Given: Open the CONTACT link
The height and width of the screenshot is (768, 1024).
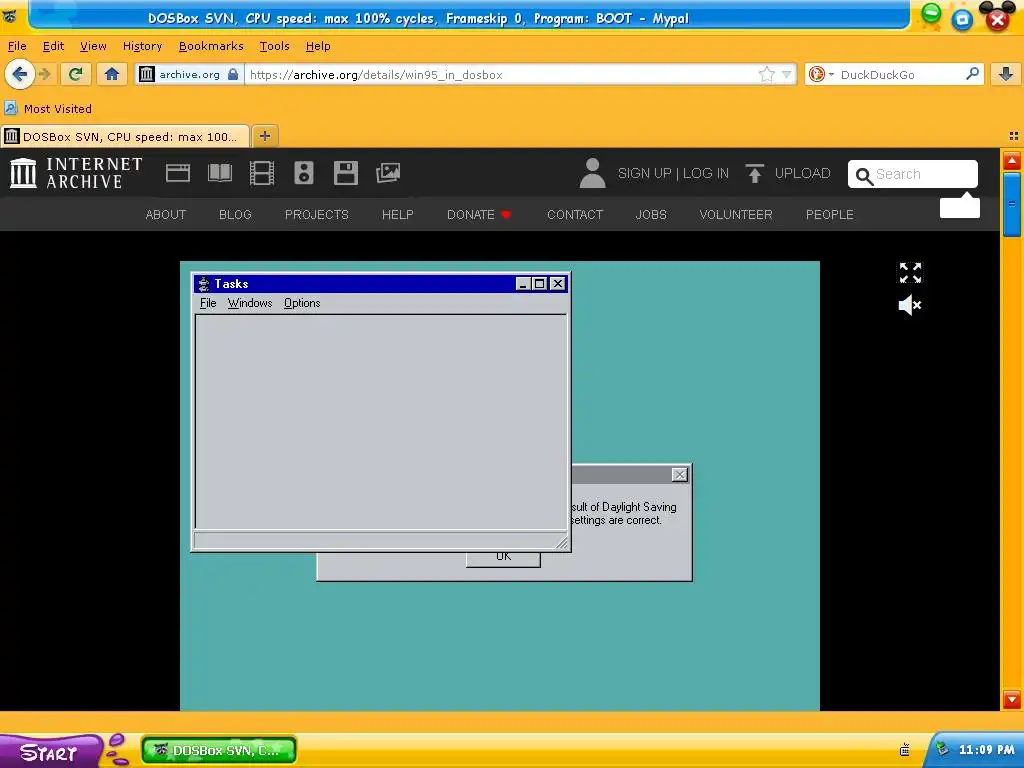Looking at the screenshot, I should (x=575, y=214).
